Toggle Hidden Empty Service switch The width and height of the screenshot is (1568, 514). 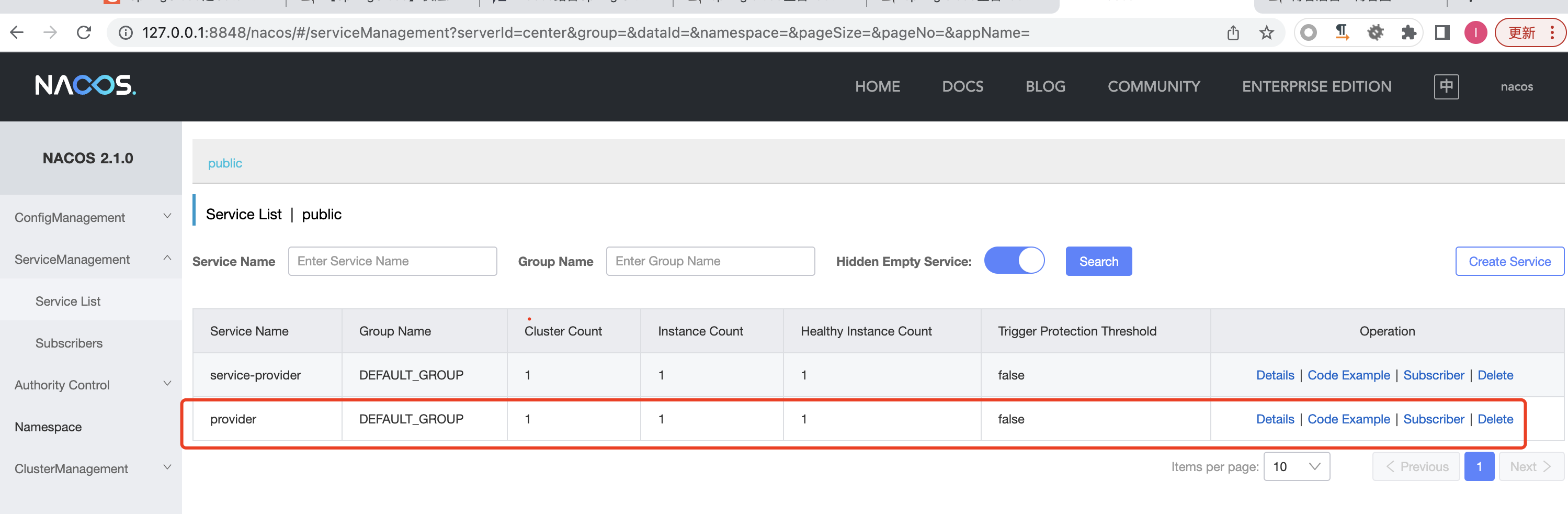1014,261
